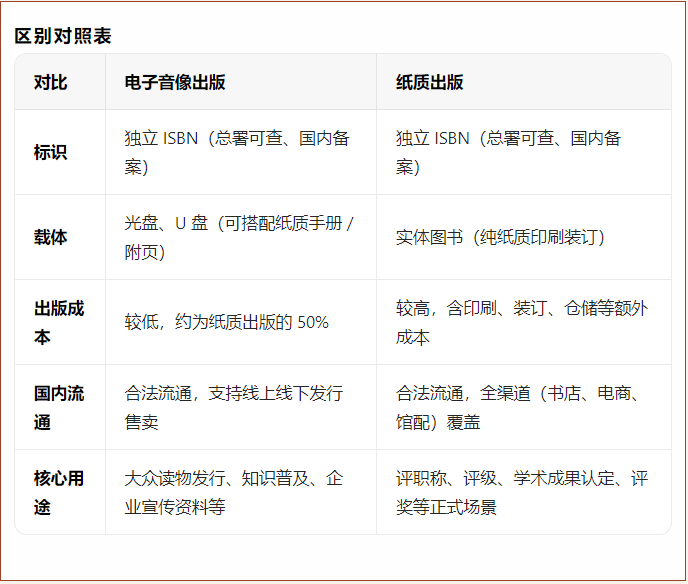Select the 核心用途 row label

[59, 492]
